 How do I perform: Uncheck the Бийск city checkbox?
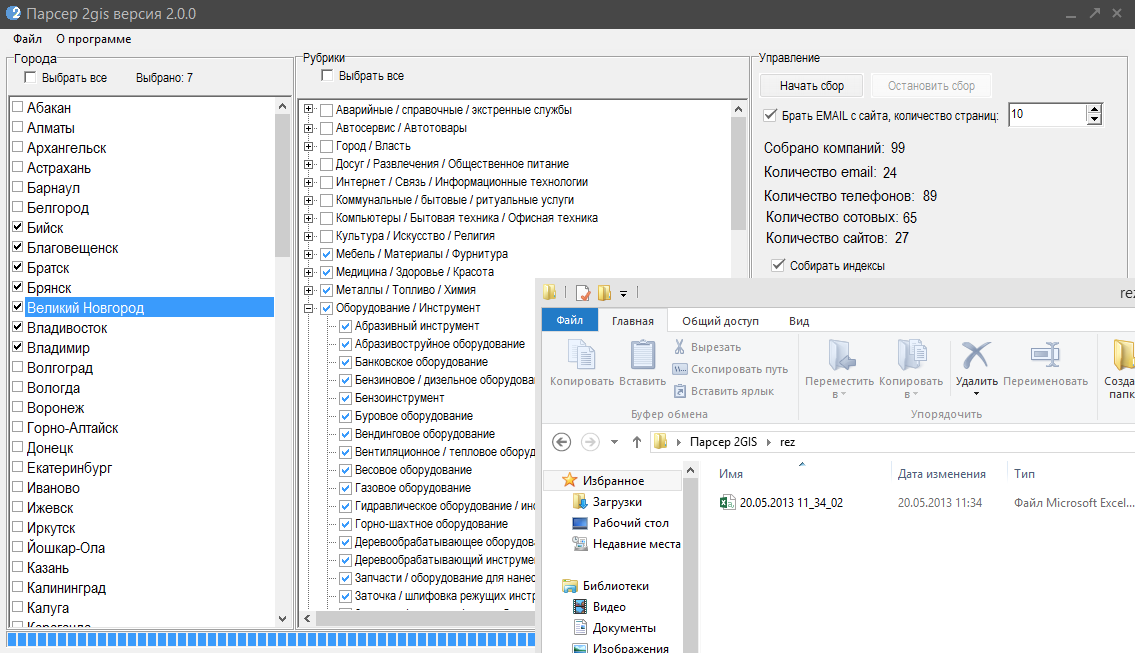[18, 227]
